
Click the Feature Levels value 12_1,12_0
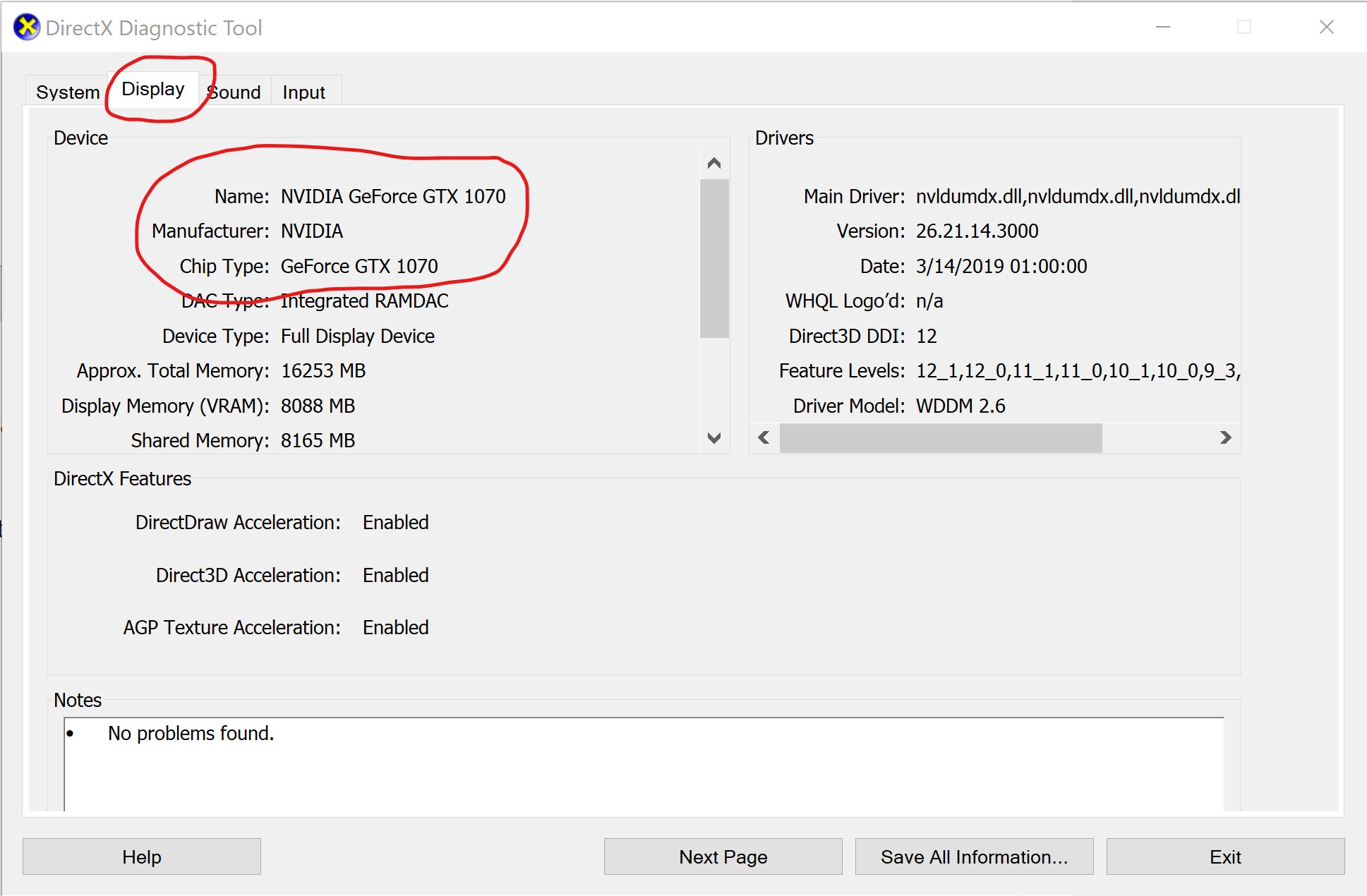click(x=1078, y=370)
